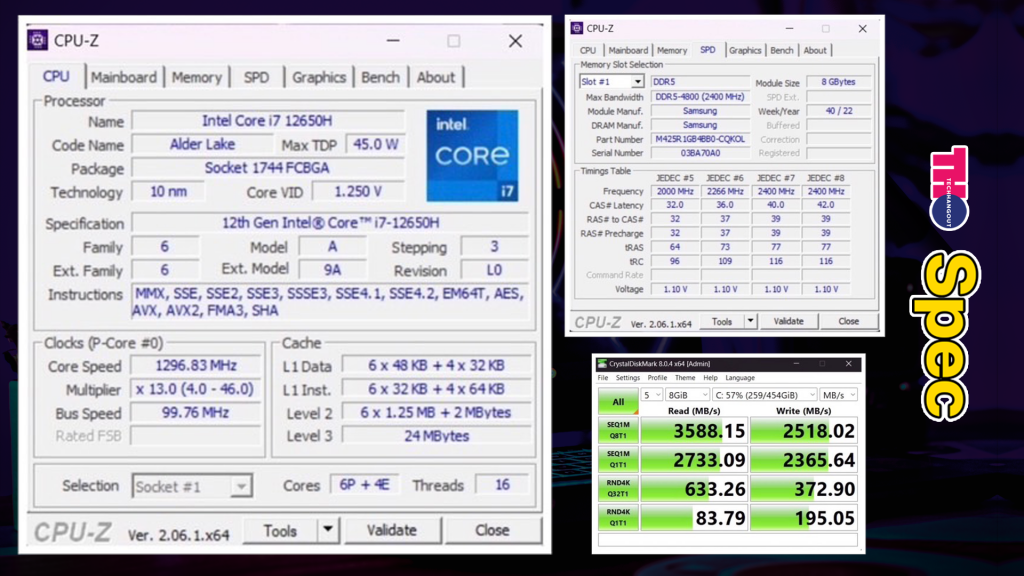Run all tests with the All button
The height and width of the screenshot is (576, 1024).
[x=618, y=402]
